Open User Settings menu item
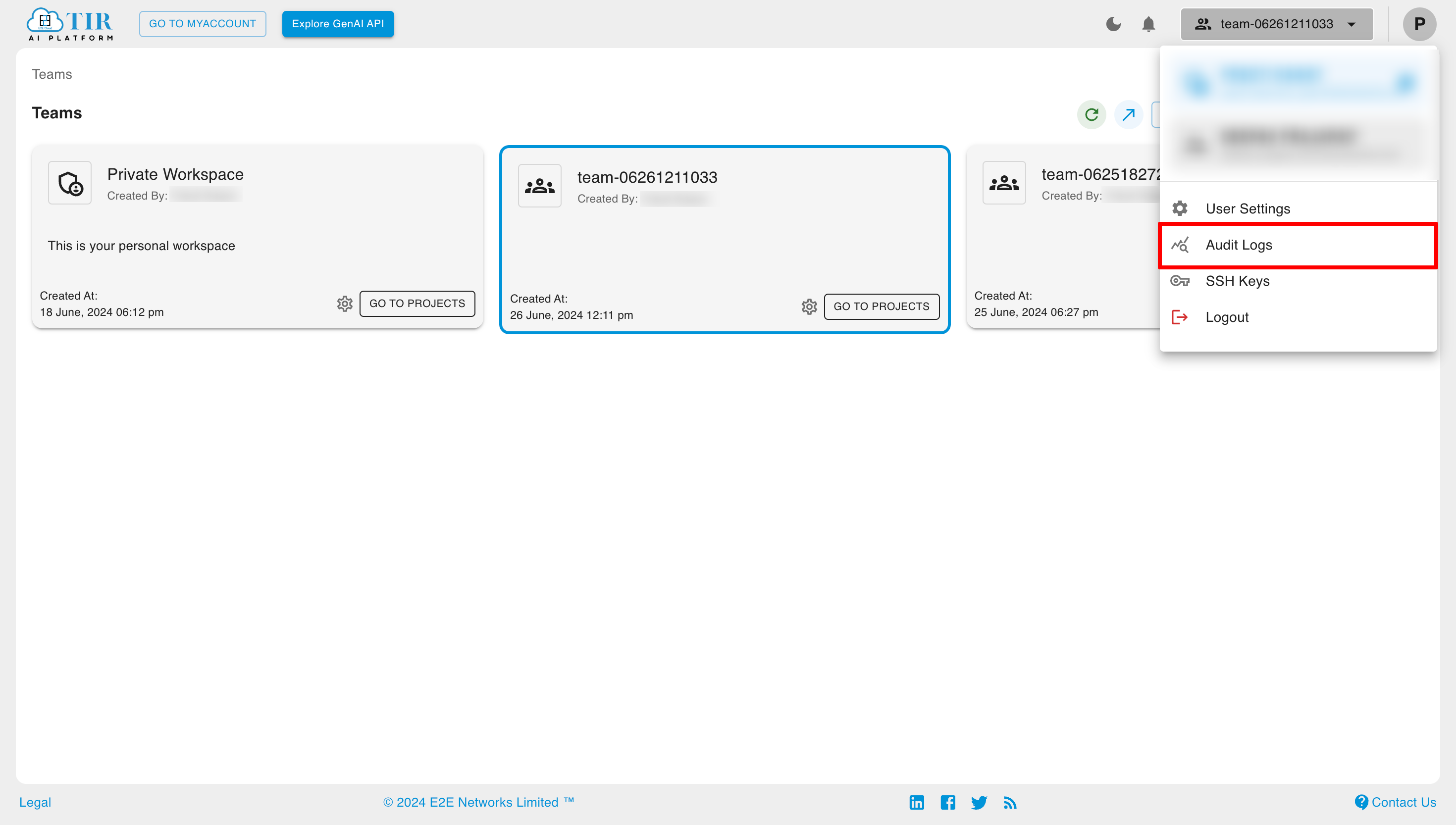 [1298, 208]
